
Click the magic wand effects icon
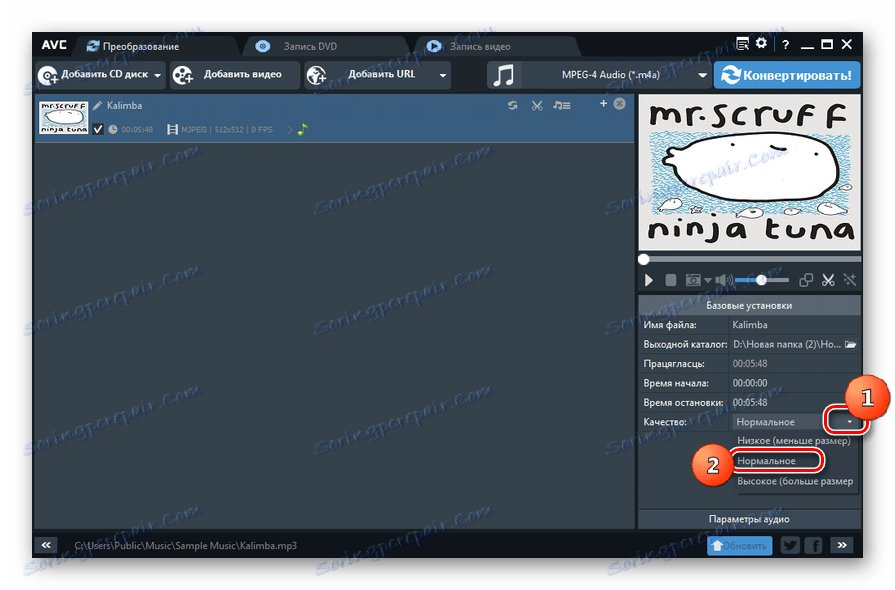850,280
